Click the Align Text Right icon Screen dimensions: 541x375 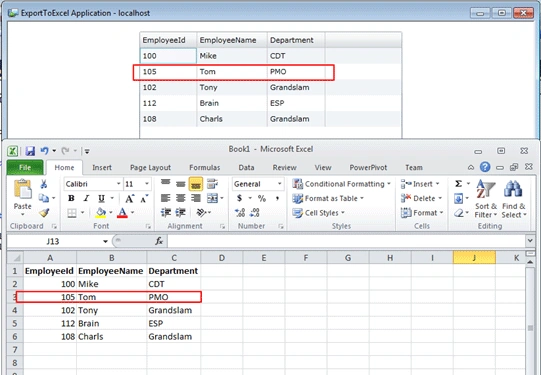click(196, 198)
